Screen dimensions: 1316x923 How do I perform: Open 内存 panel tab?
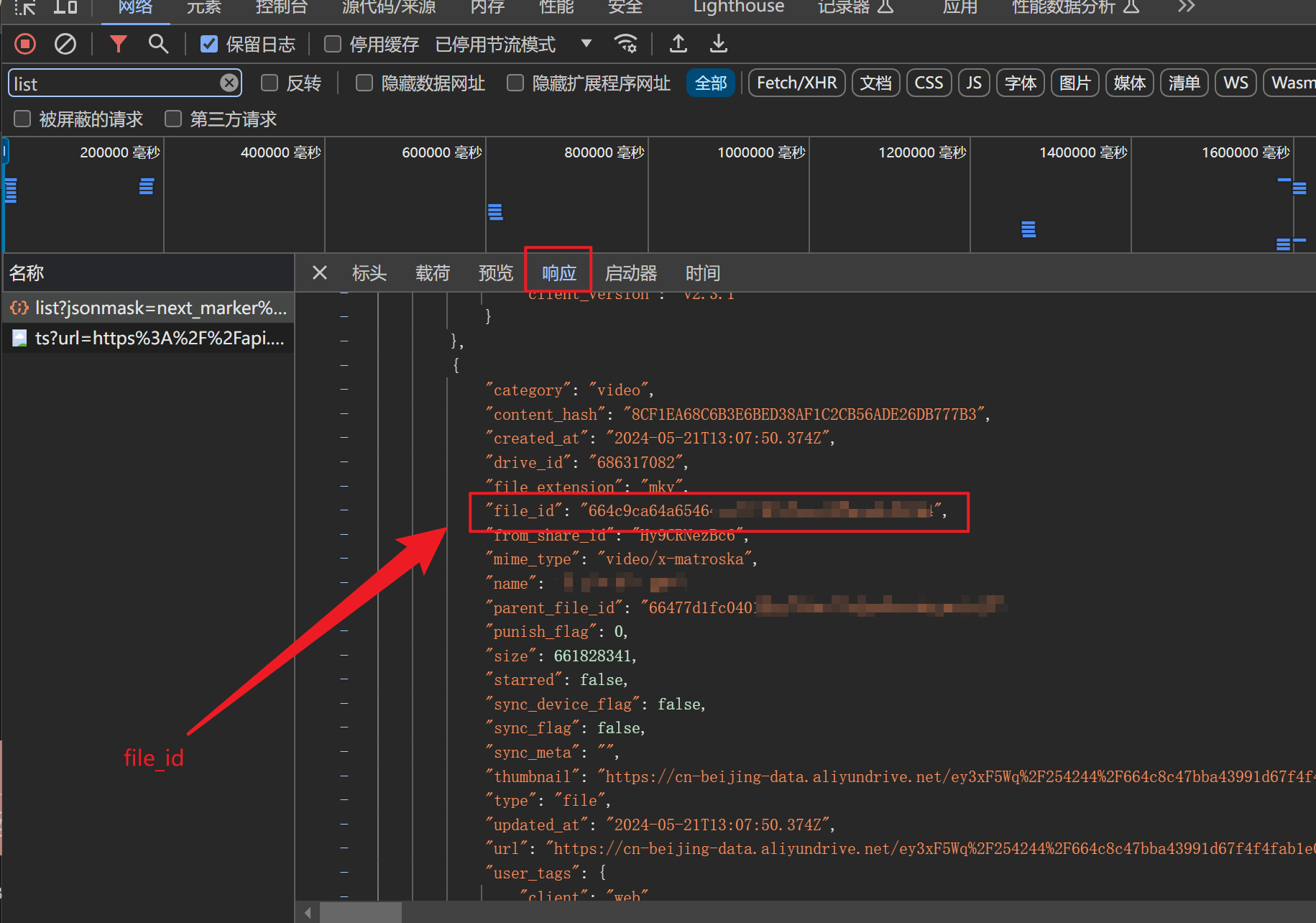[487, 7]
